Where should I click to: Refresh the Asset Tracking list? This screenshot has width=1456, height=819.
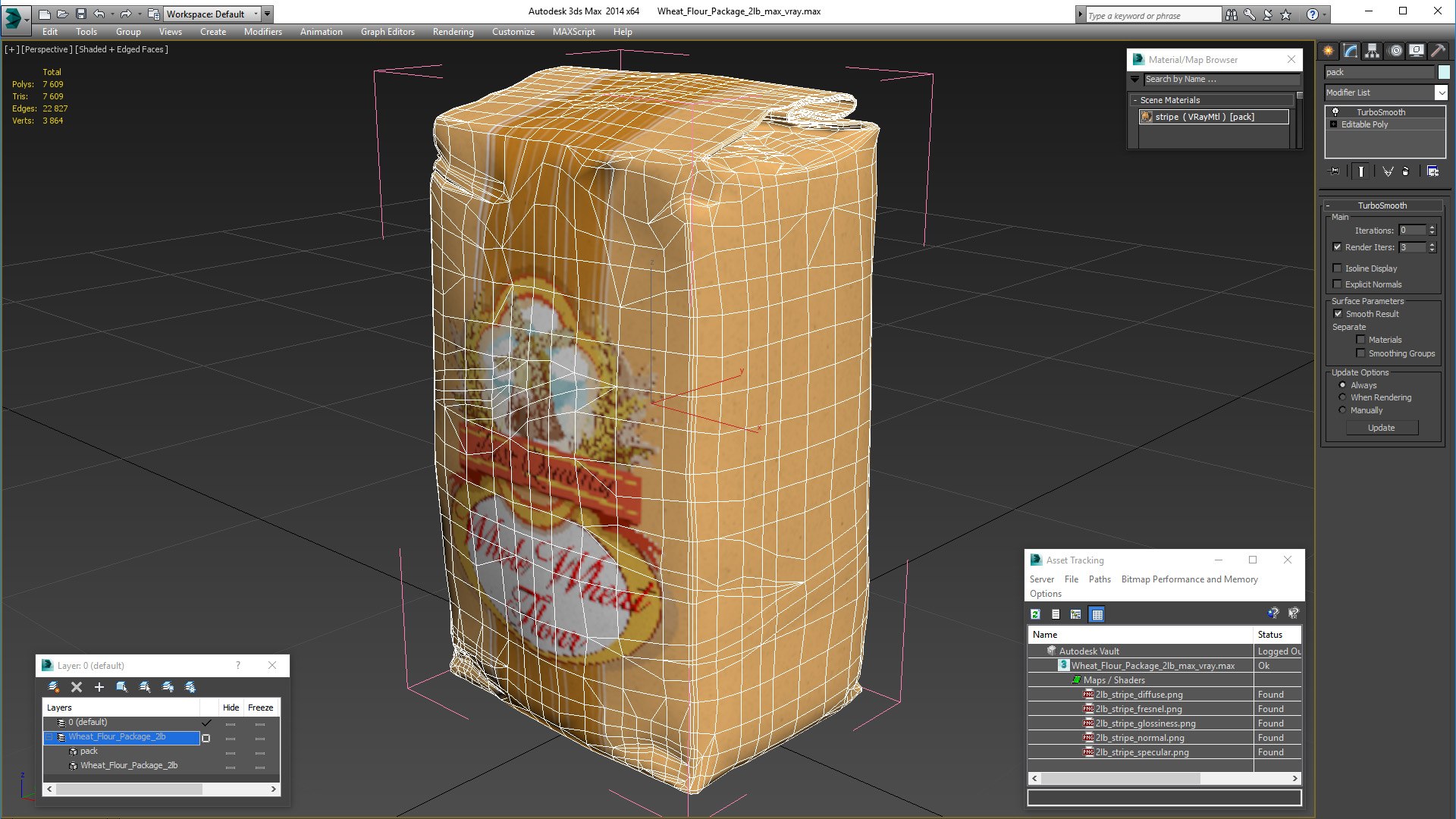(x=1036, y=614)
